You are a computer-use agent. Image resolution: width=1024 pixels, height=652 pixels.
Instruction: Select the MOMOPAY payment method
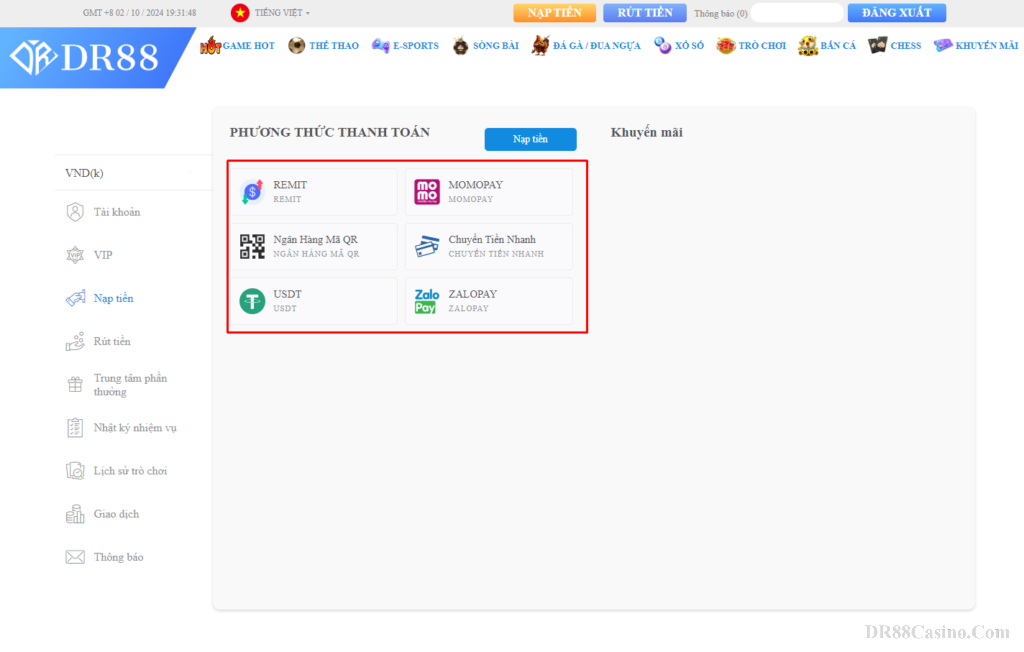(x=489, y=192)
